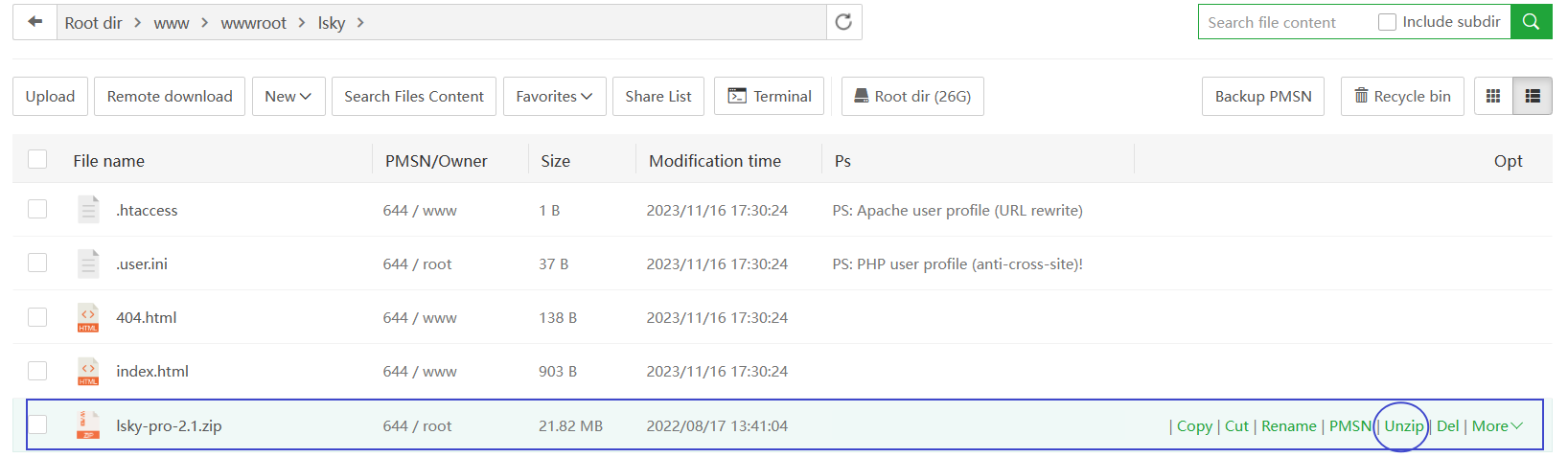Viewport: 1568px width, 458px height.
Task: Switch to list view layout
Action: (x=1533, y=96)
